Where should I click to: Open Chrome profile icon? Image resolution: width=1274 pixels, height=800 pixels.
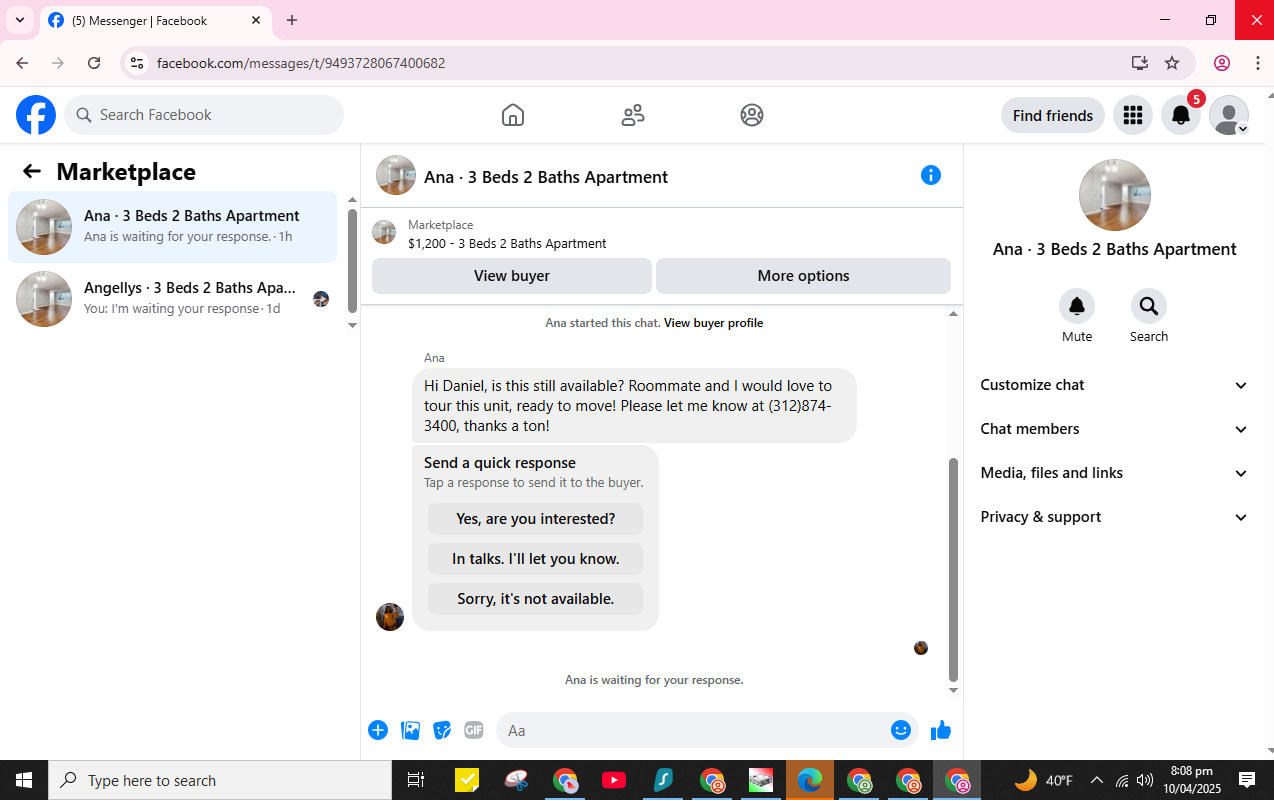pyautogui.click(x=1222, y=63)
